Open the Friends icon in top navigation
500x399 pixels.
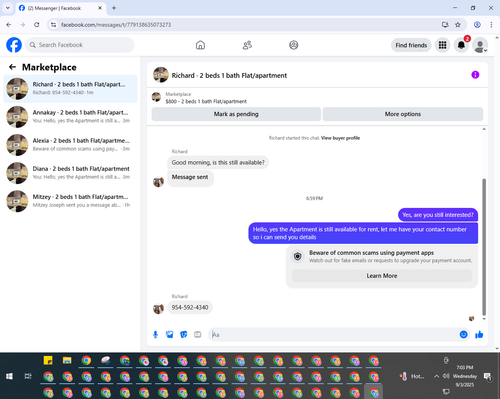[247, 45]
